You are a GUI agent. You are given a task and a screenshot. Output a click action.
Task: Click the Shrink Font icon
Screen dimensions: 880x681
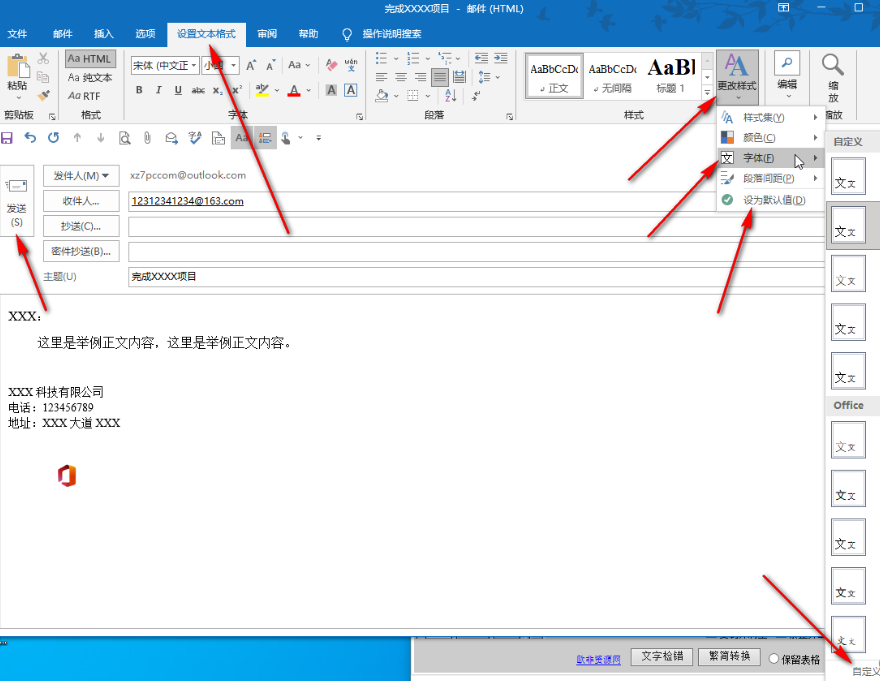point(271,65)
